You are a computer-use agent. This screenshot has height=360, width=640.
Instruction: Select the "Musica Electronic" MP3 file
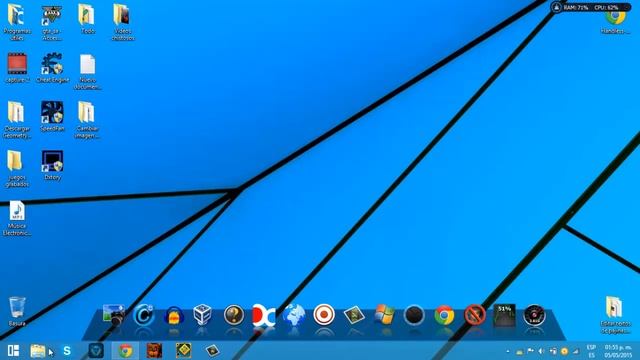pos(17,218)
